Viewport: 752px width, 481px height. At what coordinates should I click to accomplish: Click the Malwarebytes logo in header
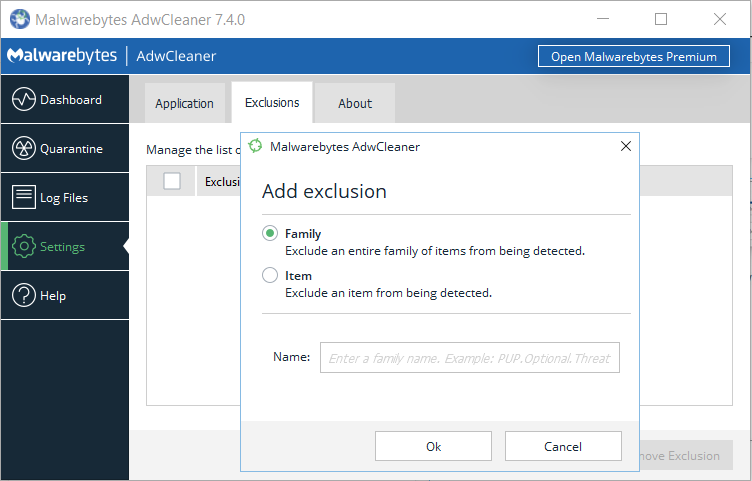pyautogui.click(x=61, y=56)
